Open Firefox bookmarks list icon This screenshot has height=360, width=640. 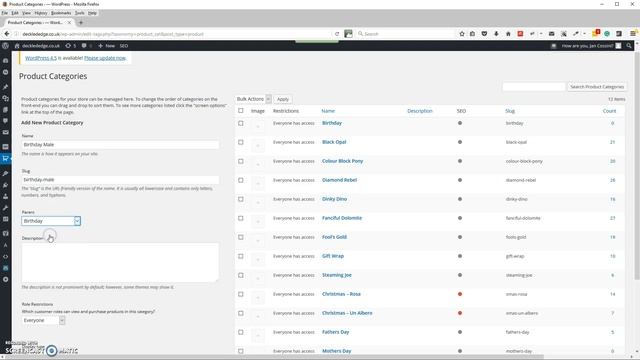(x=472, y=34)
